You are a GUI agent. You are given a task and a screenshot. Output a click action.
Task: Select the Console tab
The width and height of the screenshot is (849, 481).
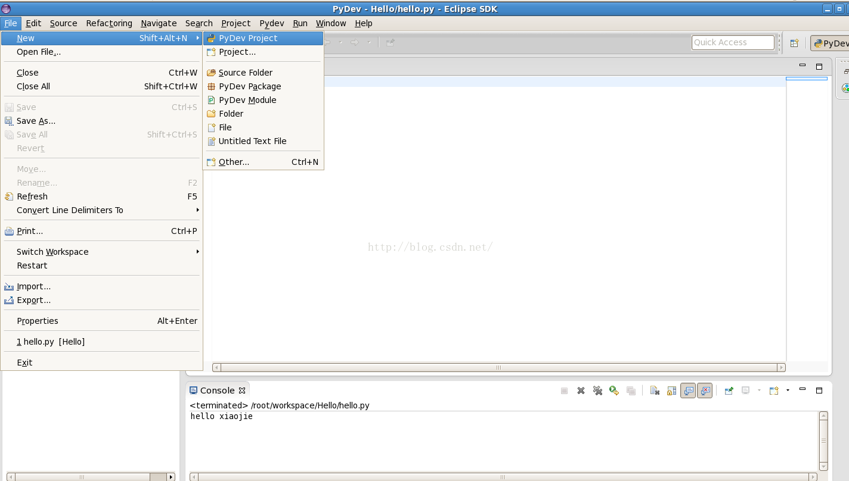click(217, 391)
